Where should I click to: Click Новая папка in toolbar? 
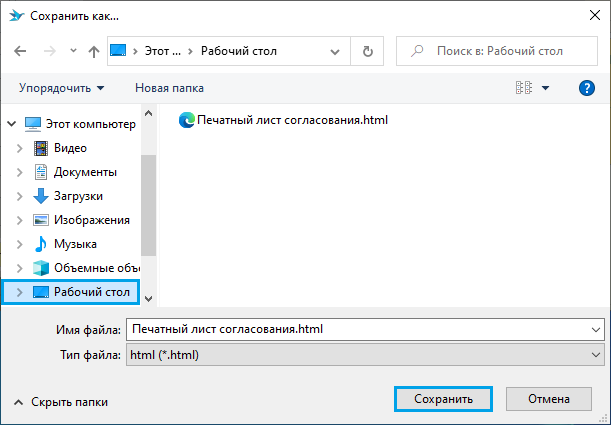[169, 88]
